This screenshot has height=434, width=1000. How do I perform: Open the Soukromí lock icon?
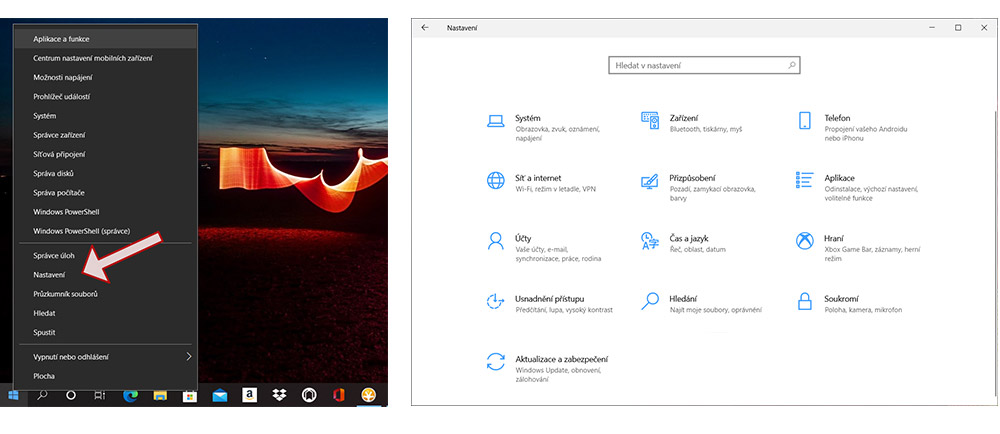[804, 301]
